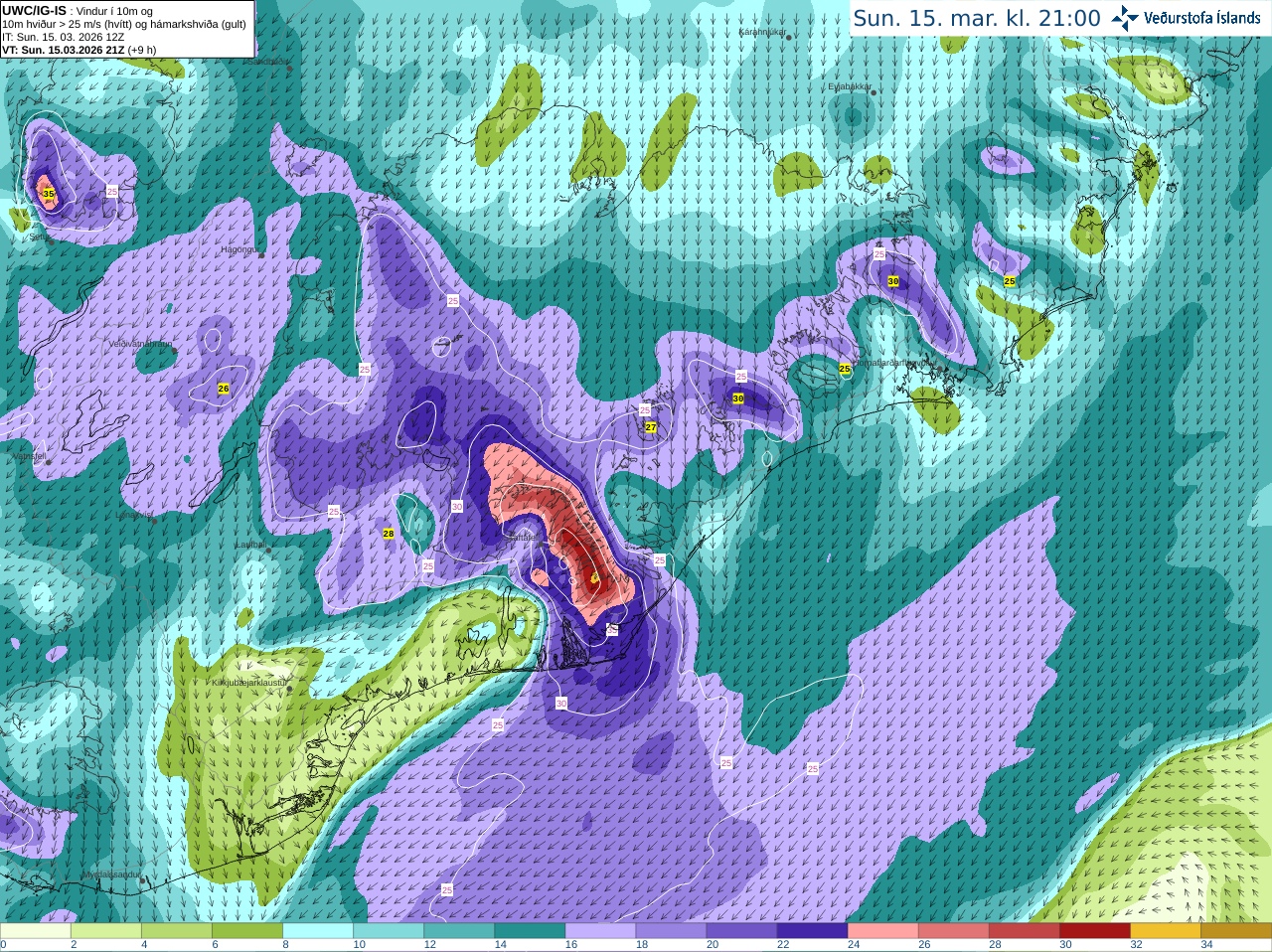Click the Veiðivatnahraun station label
The image size is (1272, 952).
pyautogui.click(x=140, y=344)
